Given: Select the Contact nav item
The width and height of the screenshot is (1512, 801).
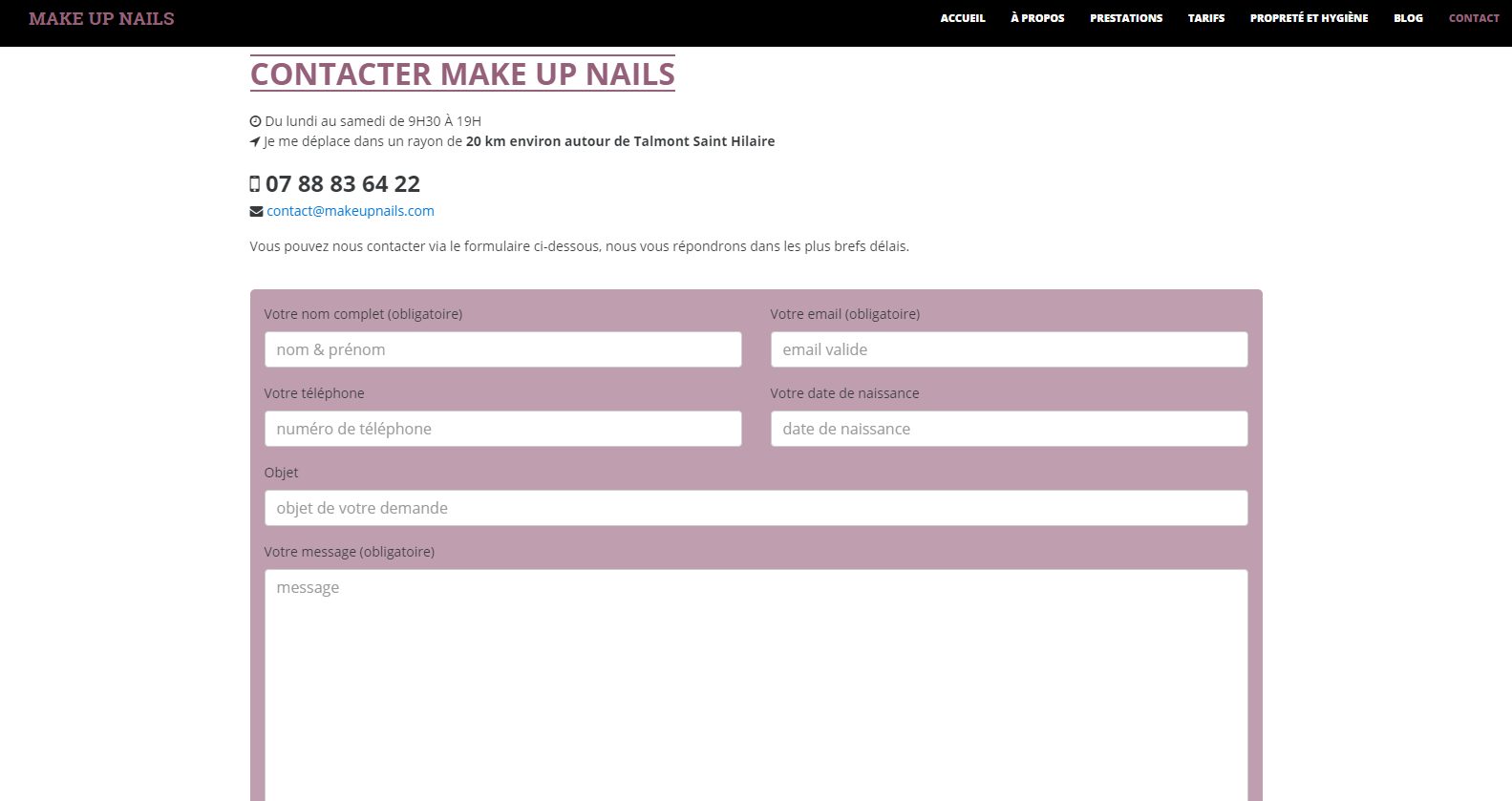Looking at the screenshot, I should pyautogui.click(x=1474, y=18).
